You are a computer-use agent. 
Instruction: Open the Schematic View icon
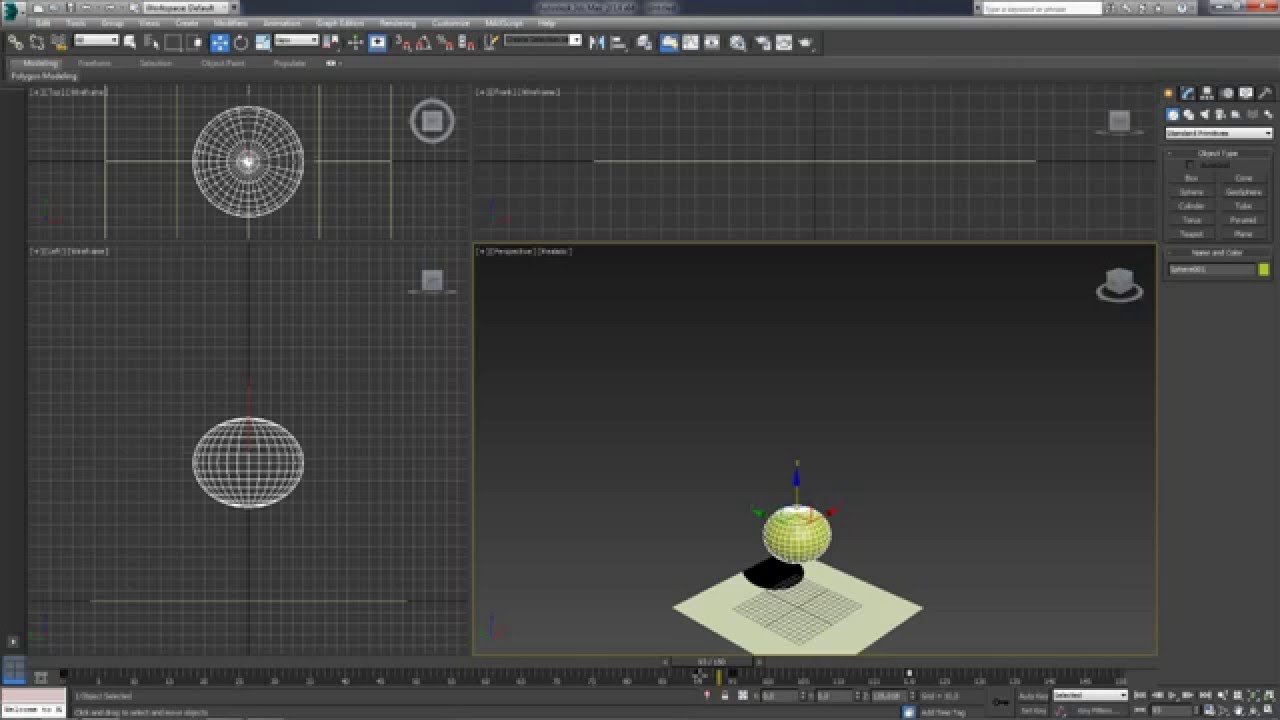tap(712, 42)
